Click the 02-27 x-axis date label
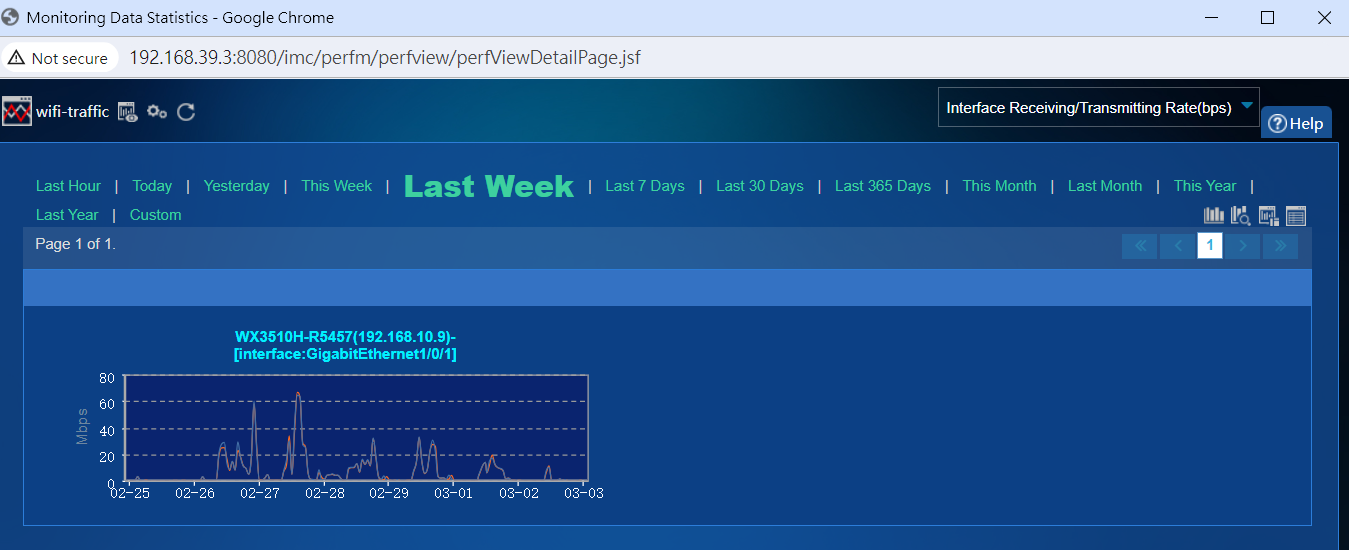The height and width of the screenshot is (550, 1349). [259, 493]
